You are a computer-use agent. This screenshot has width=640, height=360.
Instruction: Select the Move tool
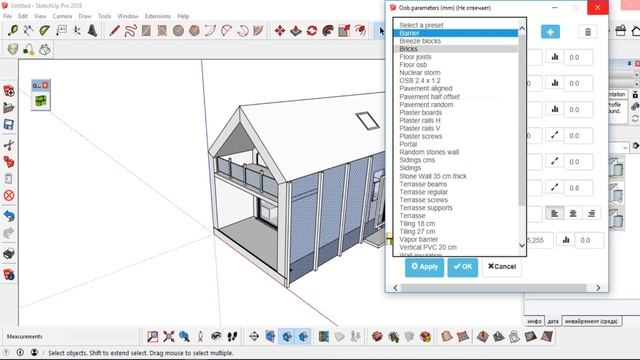pyautogui.click(x=280, y=31)
